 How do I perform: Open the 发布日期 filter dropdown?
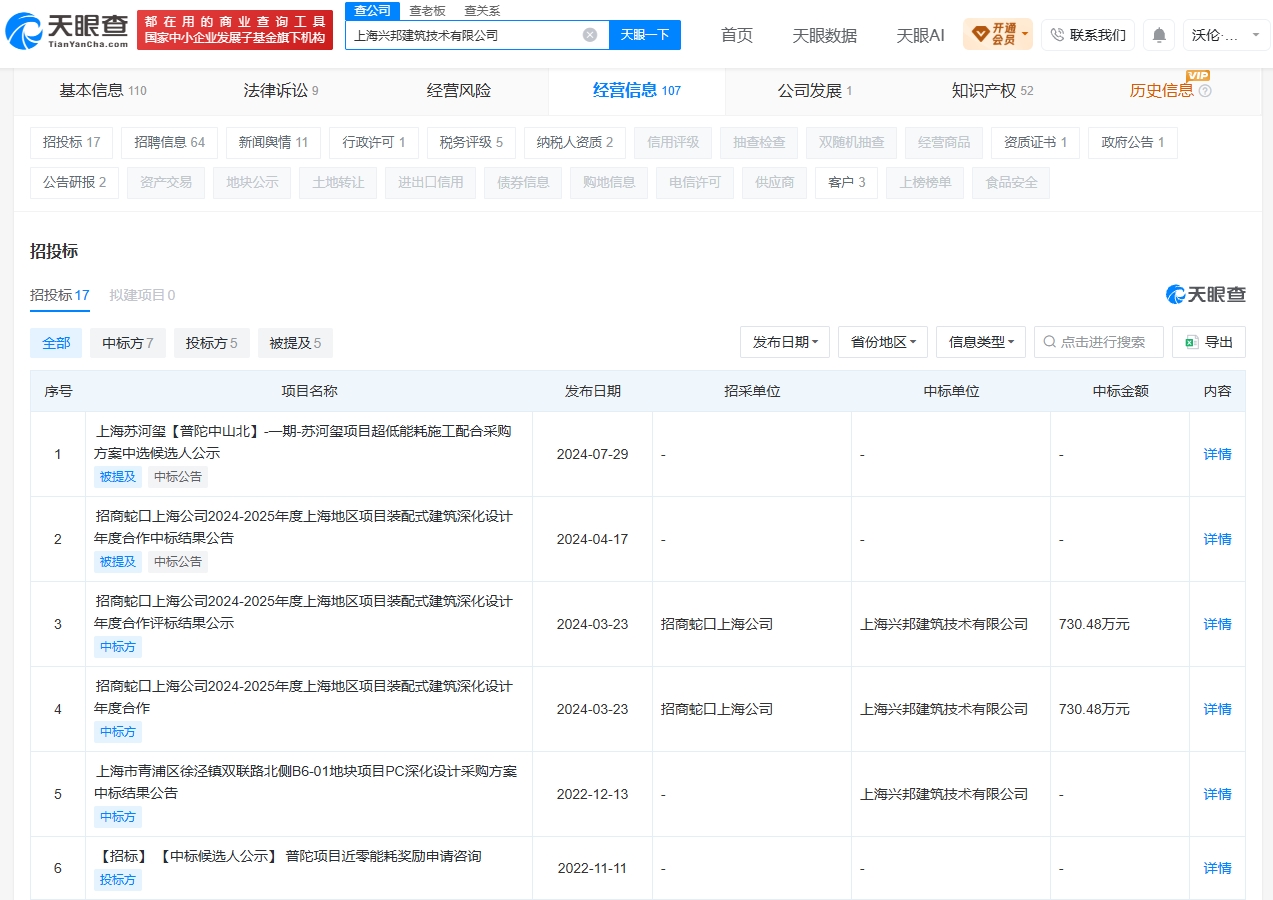[x=785, y=342]
